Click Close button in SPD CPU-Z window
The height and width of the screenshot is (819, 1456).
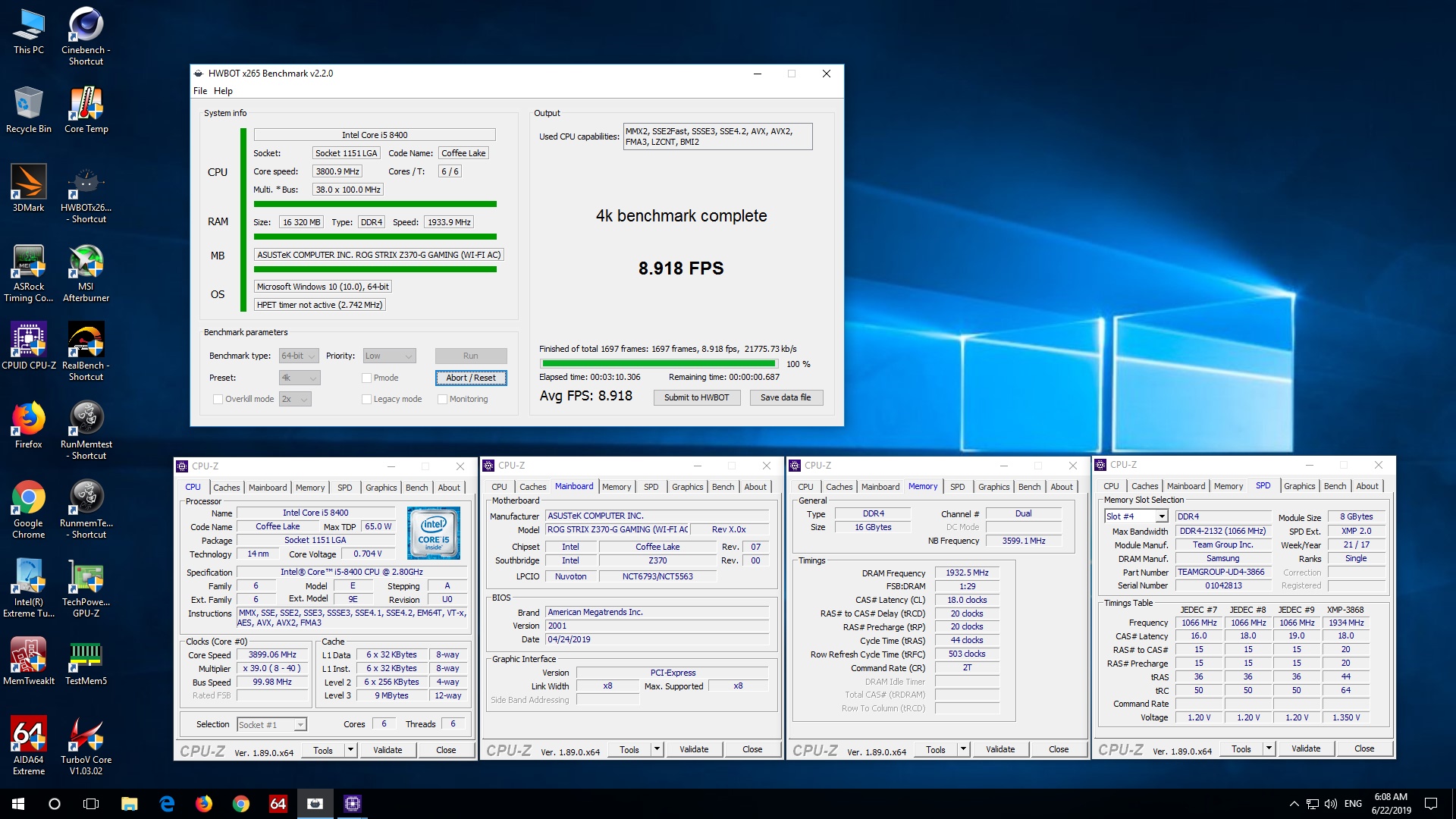click(1364, 748)
